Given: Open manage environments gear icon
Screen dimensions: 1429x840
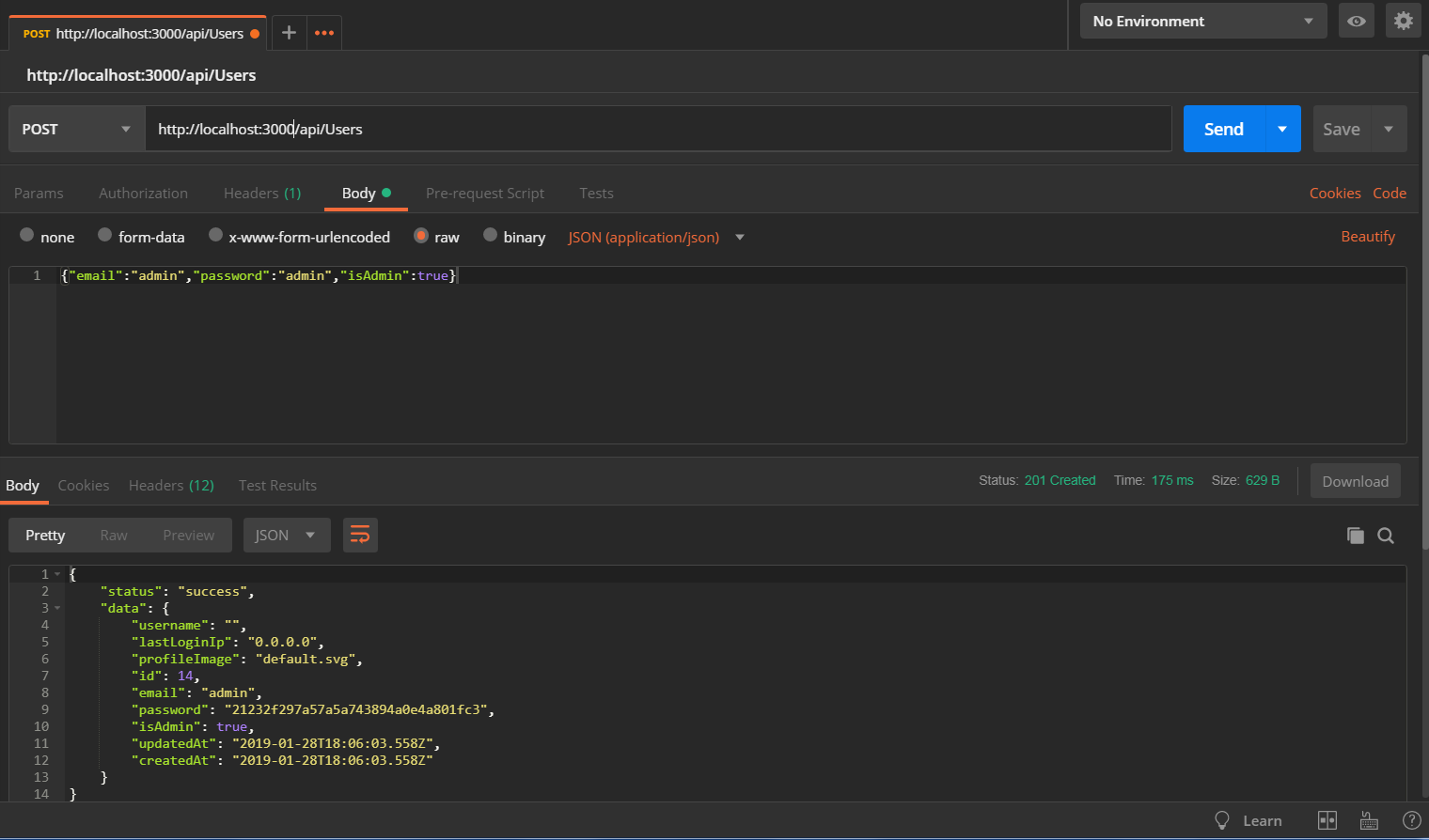Looking at the screenshot, I should (1404, 21).
